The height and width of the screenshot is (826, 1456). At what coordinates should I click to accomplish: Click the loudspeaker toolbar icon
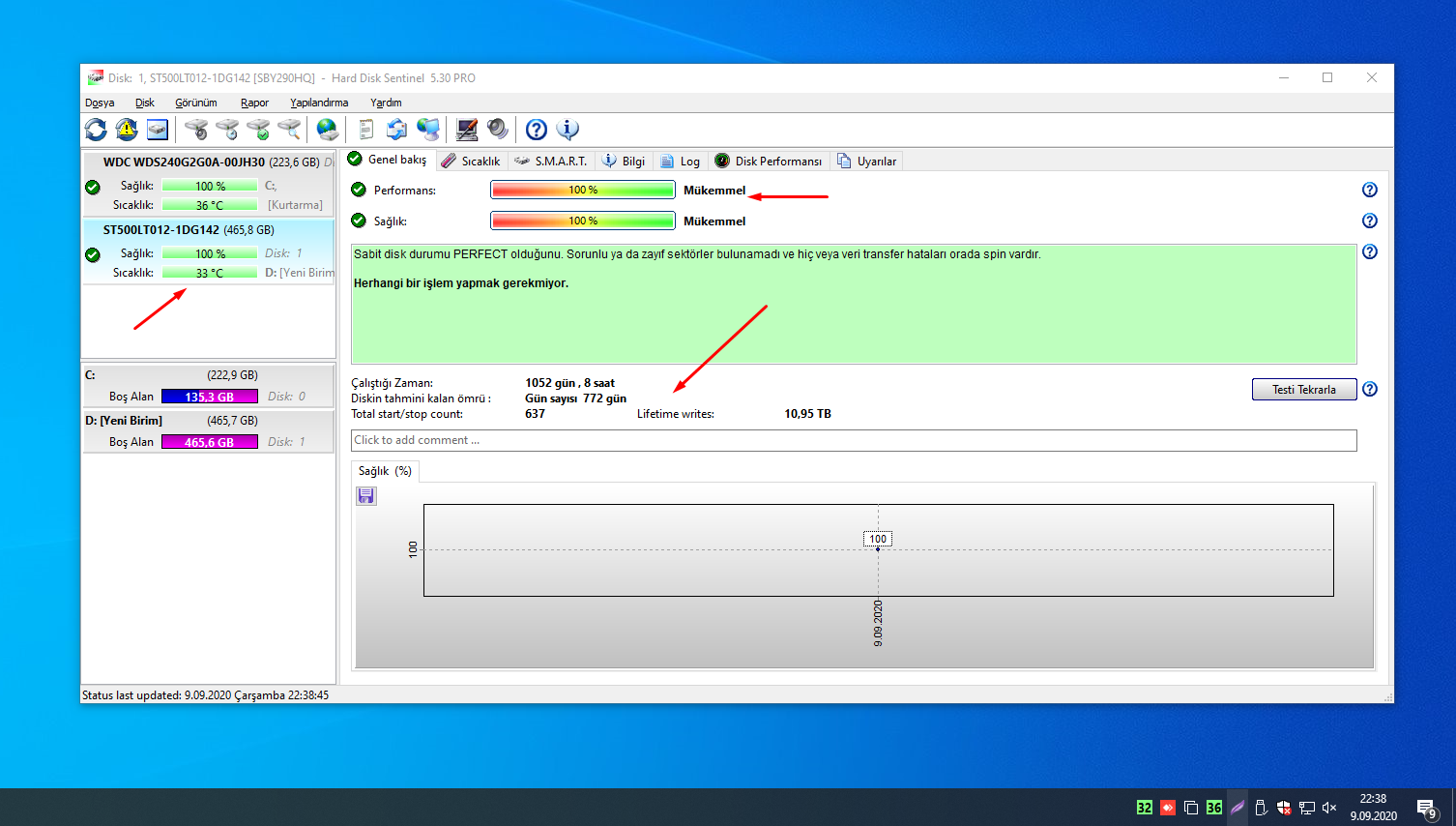(x=498, y=129)
